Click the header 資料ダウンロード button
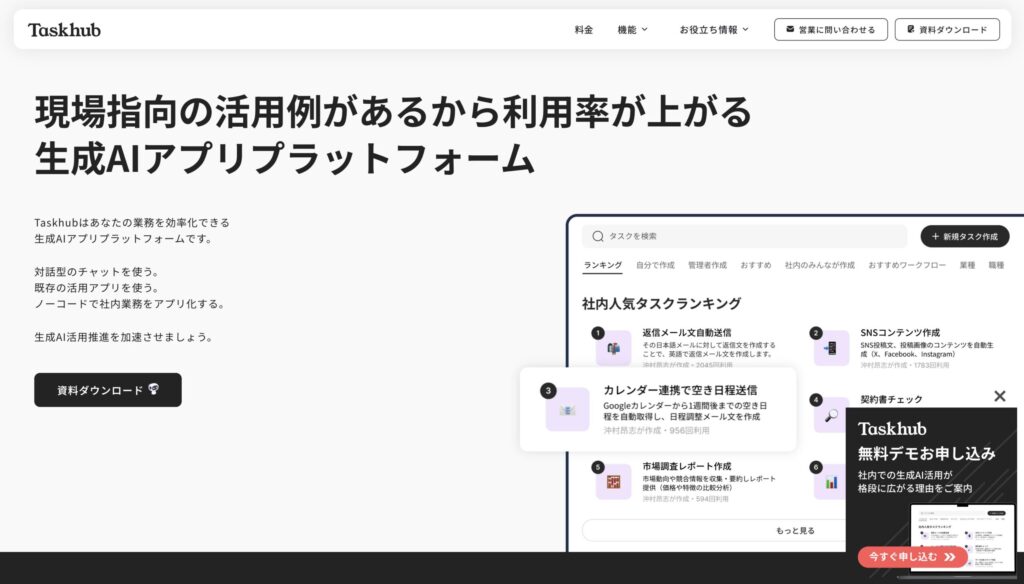This screenshot has height=584, width=1024. pos(947,30)
